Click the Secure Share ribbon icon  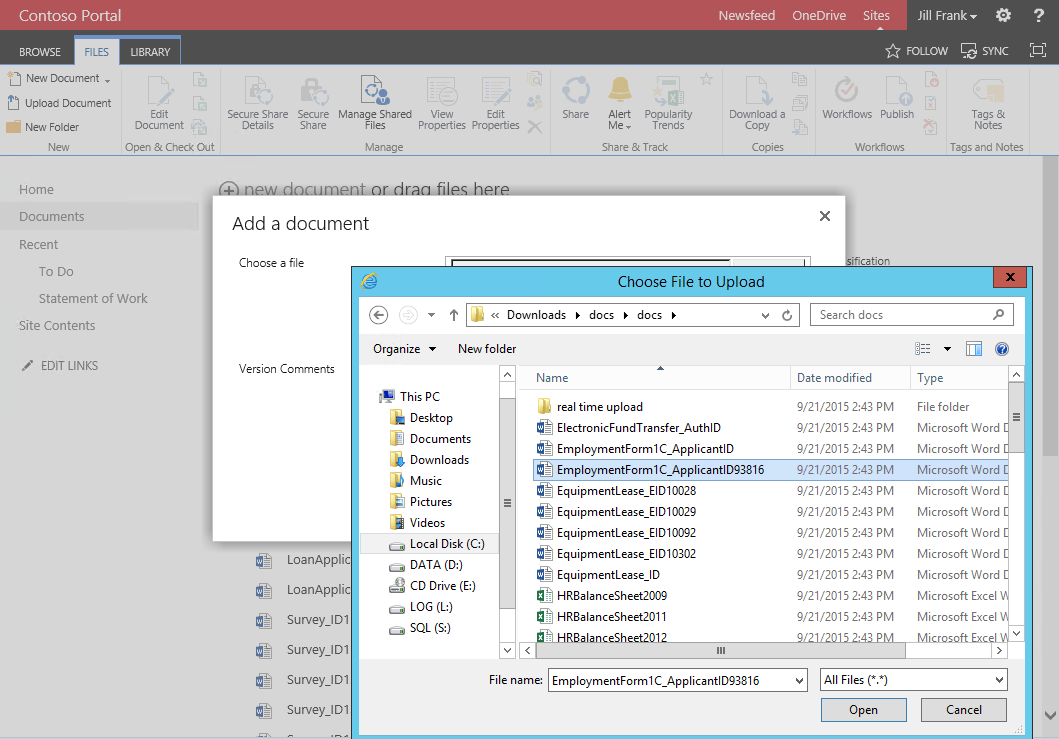(x=313, y=91)
